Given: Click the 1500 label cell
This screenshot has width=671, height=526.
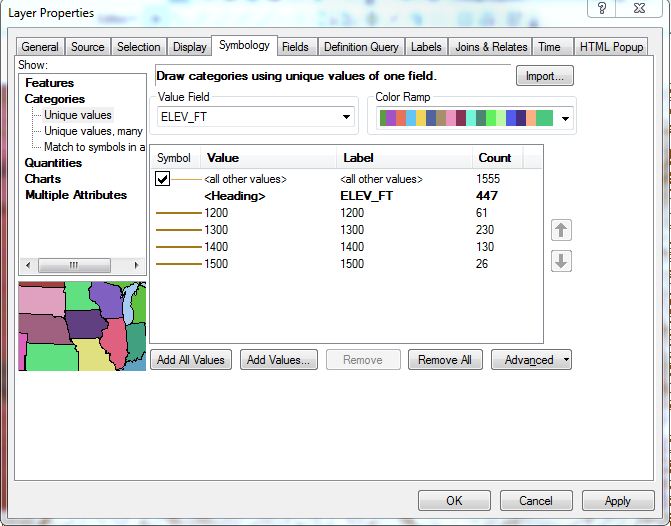Looking at the screenshot, I should click(352, 264).
